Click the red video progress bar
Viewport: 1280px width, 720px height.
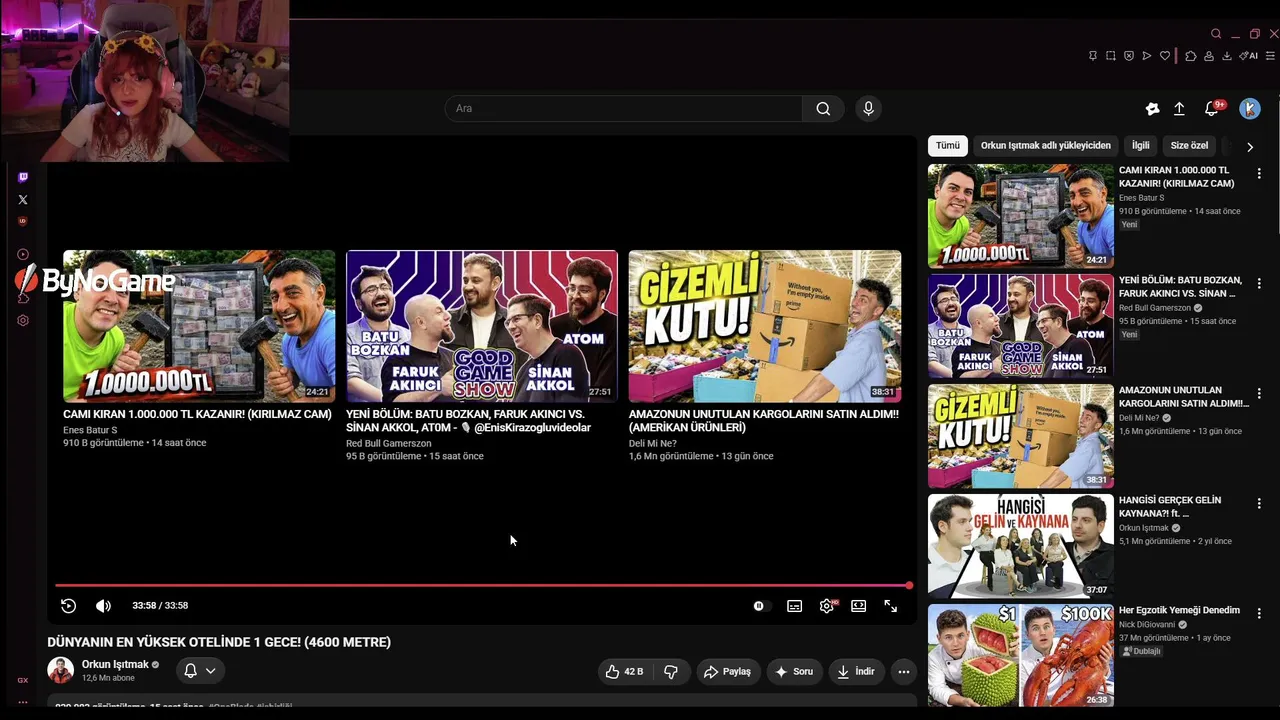click(482, 585)
